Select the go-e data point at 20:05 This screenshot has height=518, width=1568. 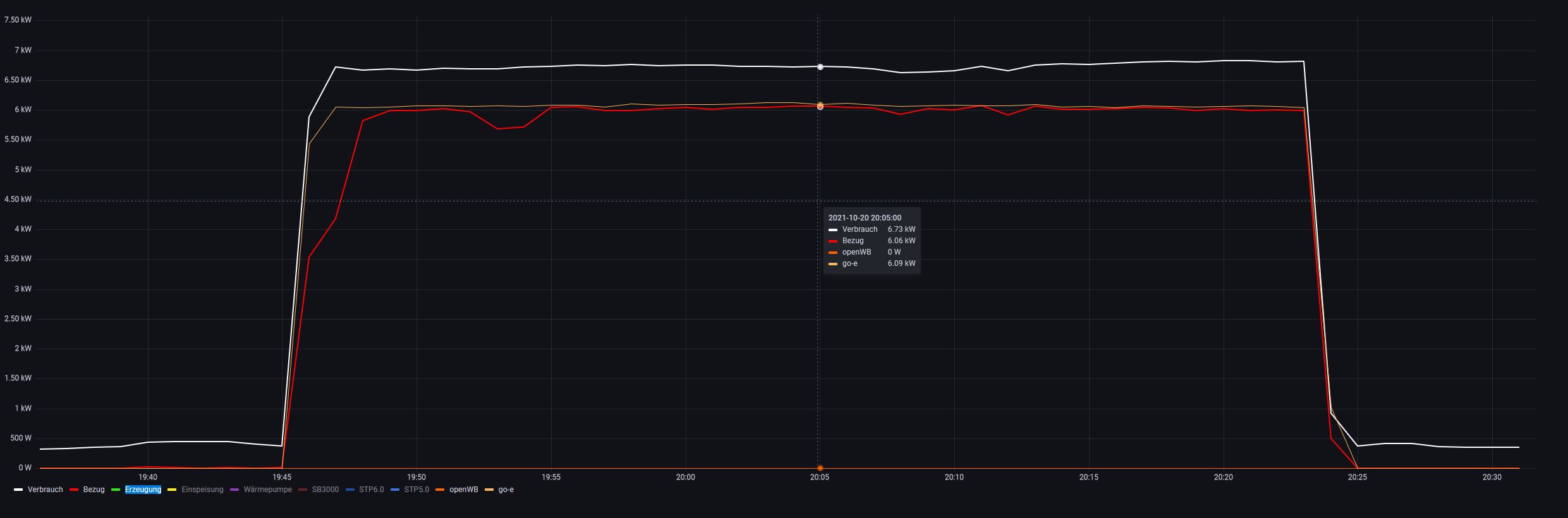pyautogui.click(x=820, y=105)
